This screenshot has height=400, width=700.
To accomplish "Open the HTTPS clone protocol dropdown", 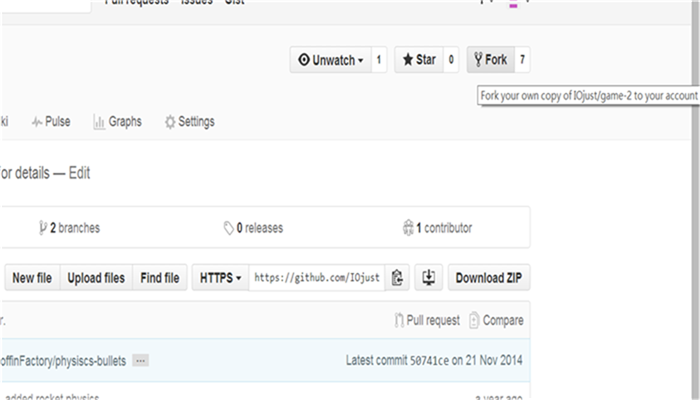I will point(221,278).
